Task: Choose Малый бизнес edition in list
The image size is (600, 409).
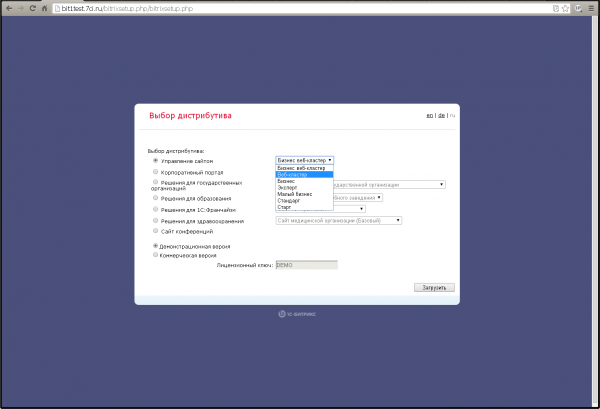Action: click(305, 194)
